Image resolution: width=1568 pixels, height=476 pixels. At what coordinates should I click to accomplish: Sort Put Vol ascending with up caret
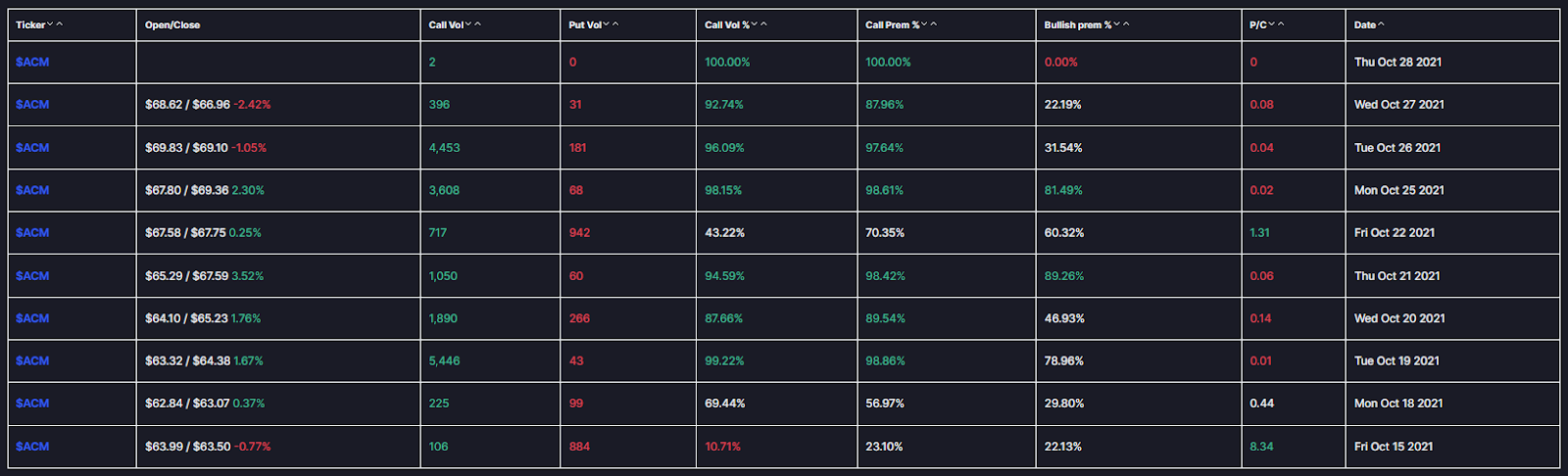(x=615, y=24)
